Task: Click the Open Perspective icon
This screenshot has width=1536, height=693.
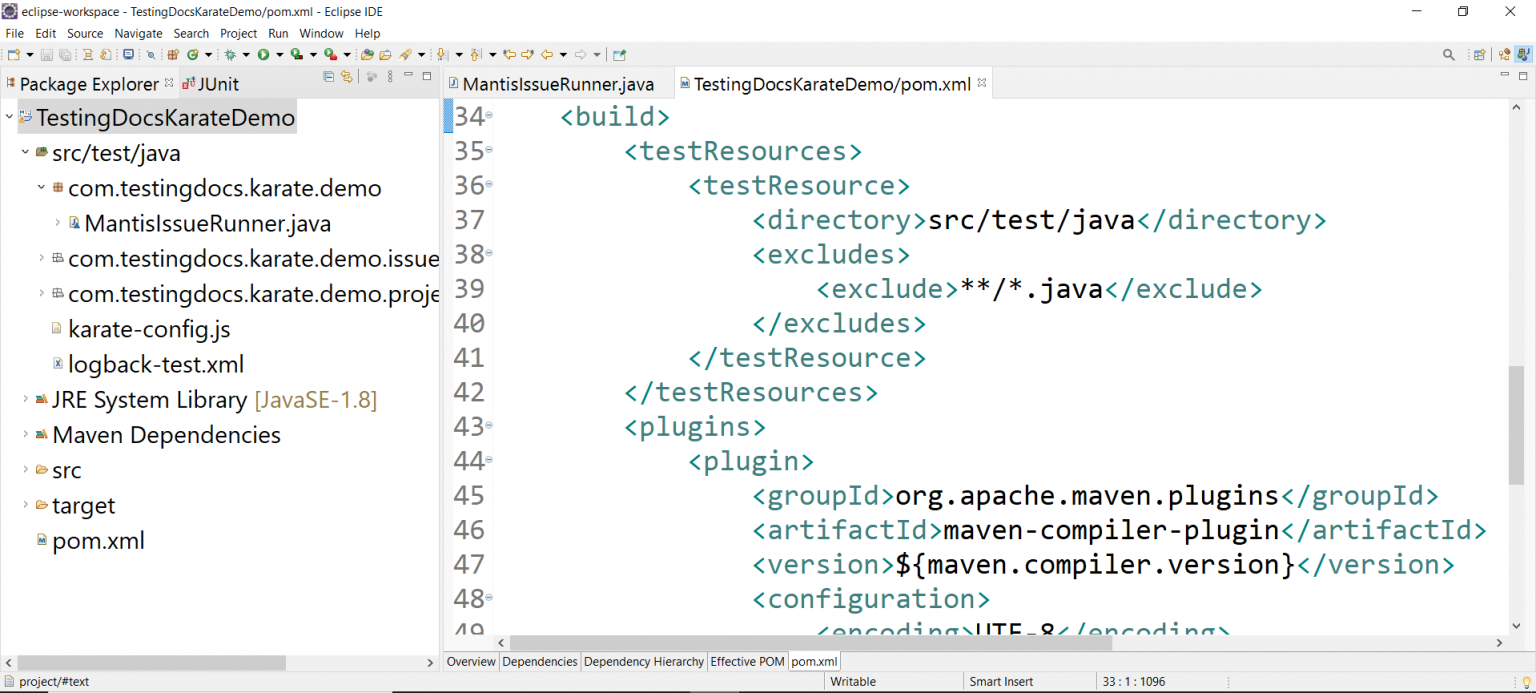Action: [x=1479, y=55]
